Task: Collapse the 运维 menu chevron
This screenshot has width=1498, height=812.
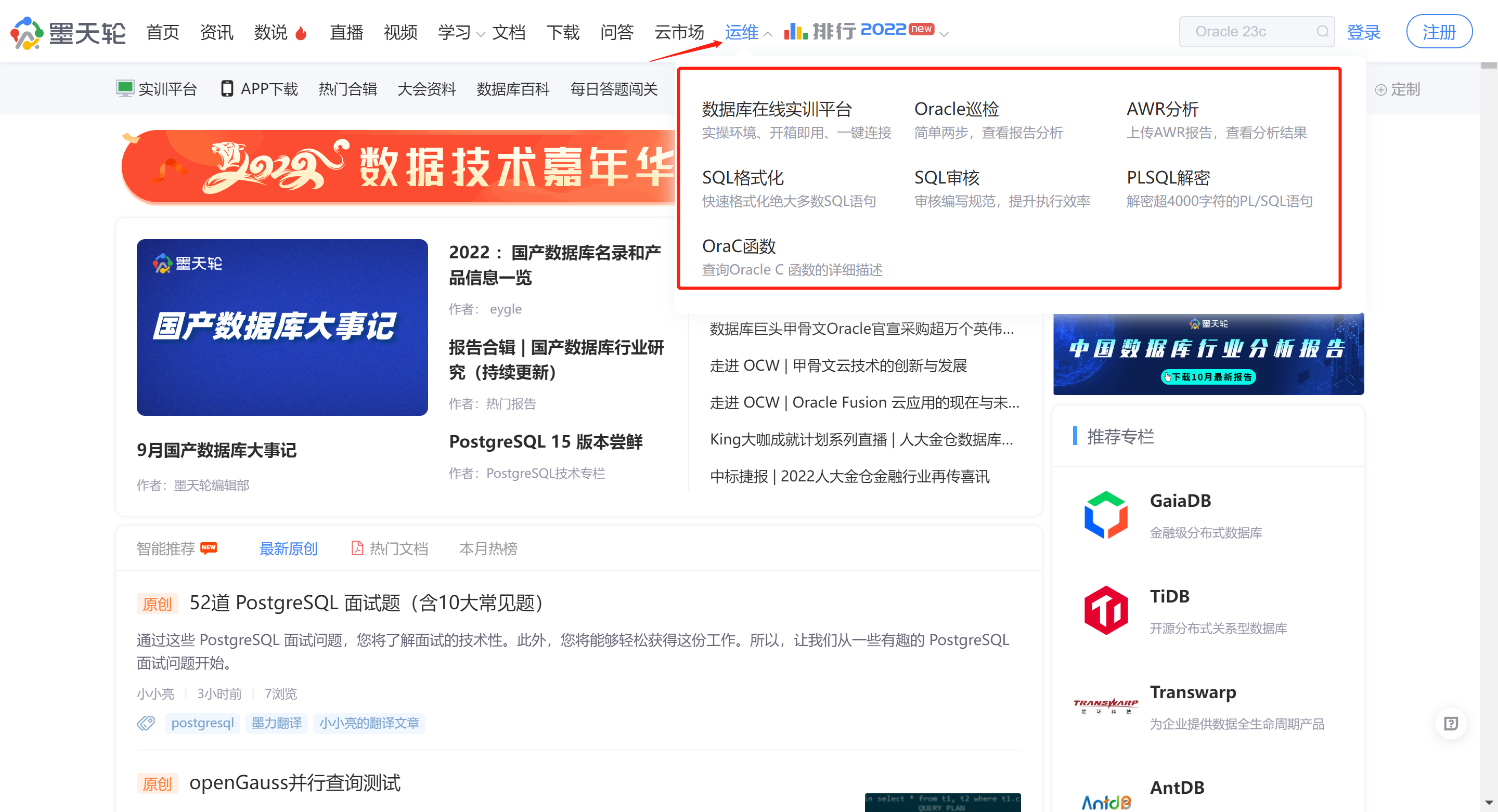Action: 768,34
